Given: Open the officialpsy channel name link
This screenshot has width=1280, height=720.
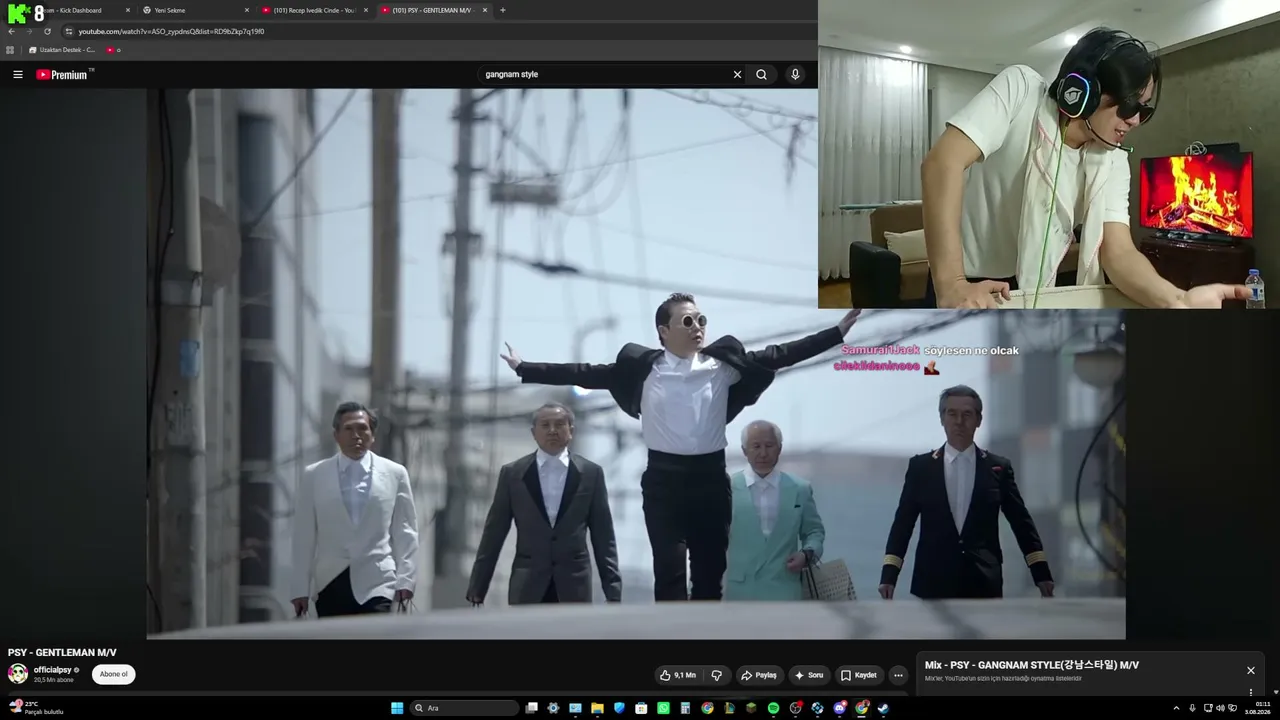Looking at the screenshot, I should (x=52, y=670).
